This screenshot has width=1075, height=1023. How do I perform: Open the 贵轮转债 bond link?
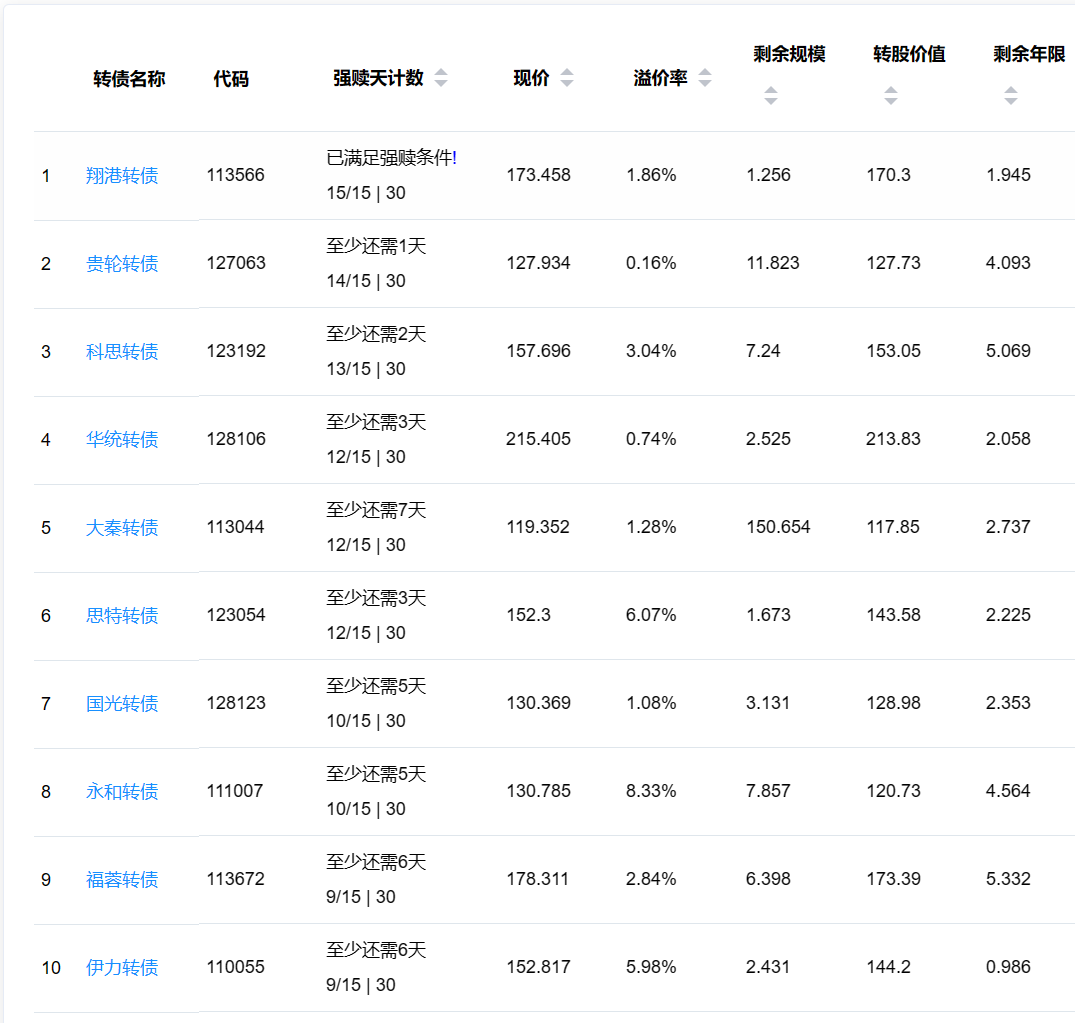(x=122, y=264)
